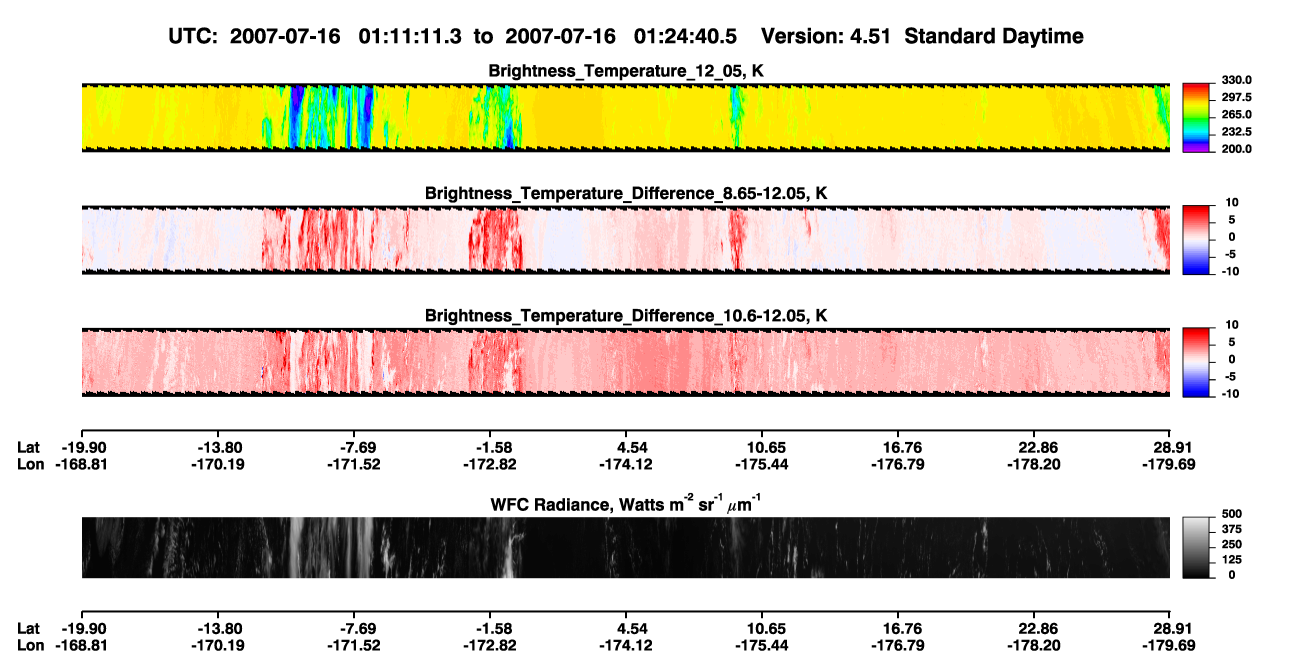This screenshot has width=1300, height=667.
Task: Click latitude '-19.90' under the 10.6-12.05 panel
Action: 81,447
